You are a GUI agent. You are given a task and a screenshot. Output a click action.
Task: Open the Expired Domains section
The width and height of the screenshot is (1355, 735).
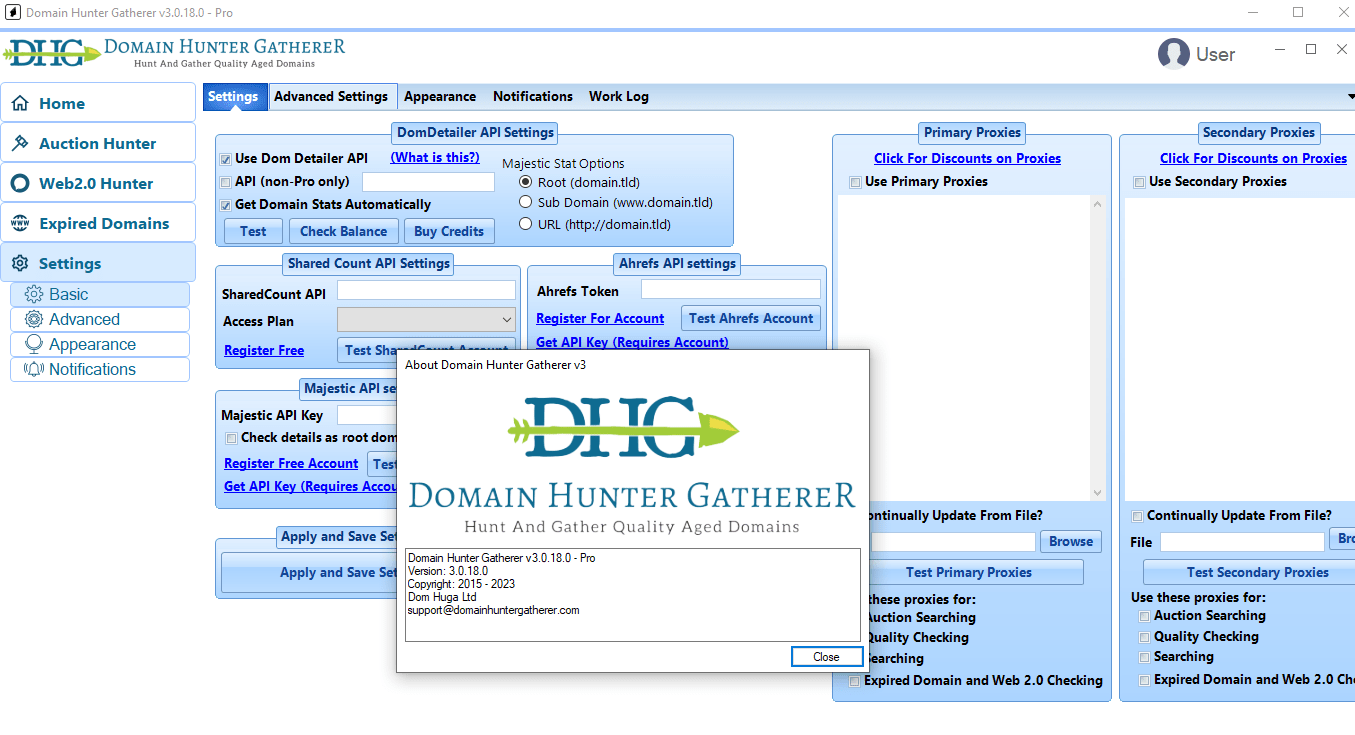pyautogui.click(x=98, y=223)
